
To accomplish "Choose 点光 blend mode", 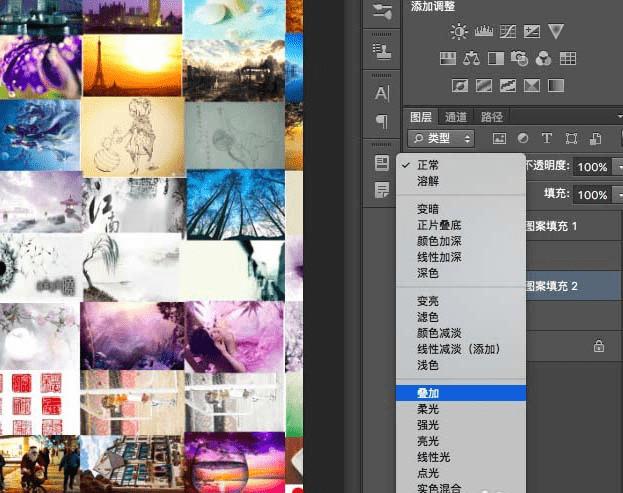I will coord(461,473).
